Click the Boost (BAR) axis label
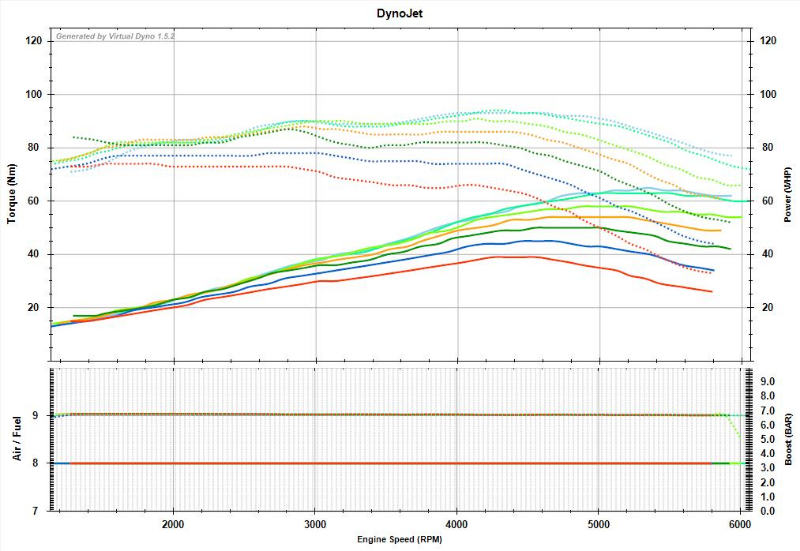The image size is (800, 551). tap(788, 439)
